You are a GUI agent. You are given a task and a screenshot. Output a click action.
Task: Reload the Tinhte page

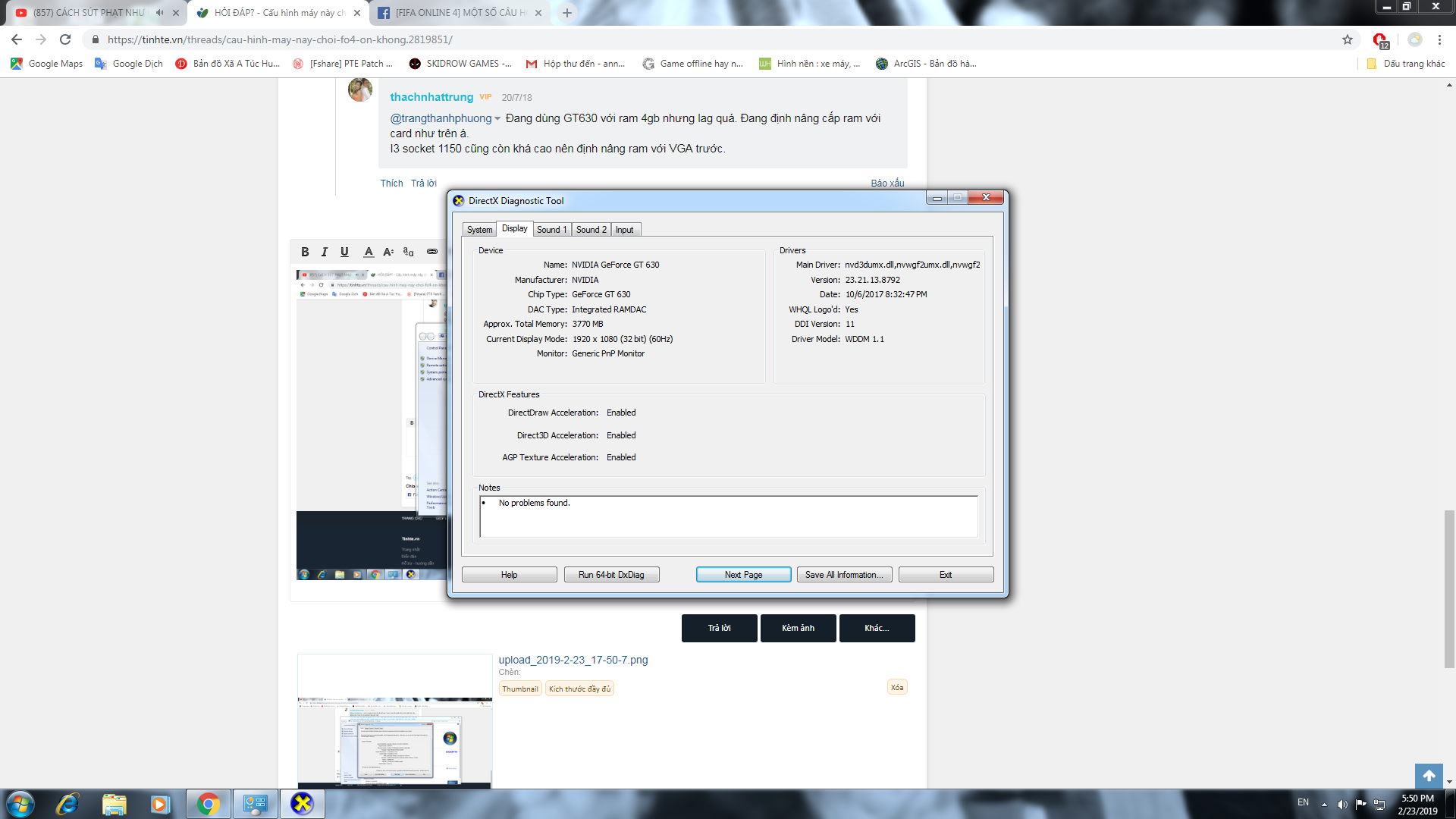click(65, 39)
